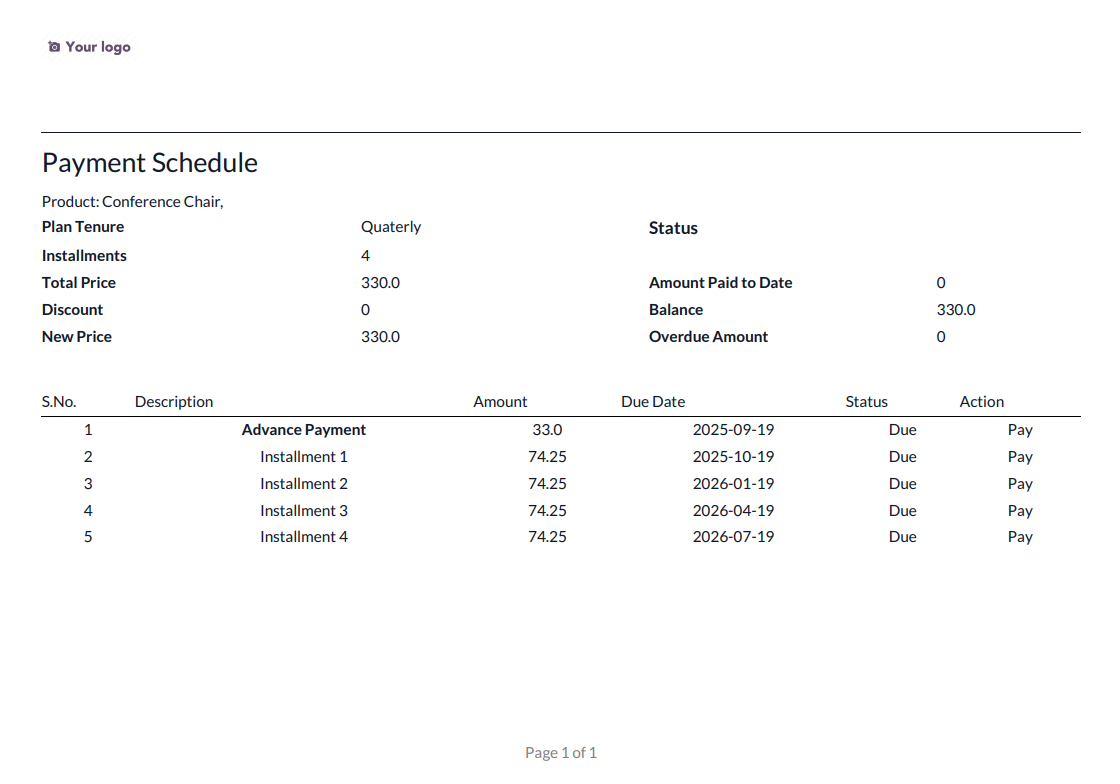The width and height of the screenshot is (1120, 784).
Task: Click the due date 2025-10-19
Action: (734, 457)
